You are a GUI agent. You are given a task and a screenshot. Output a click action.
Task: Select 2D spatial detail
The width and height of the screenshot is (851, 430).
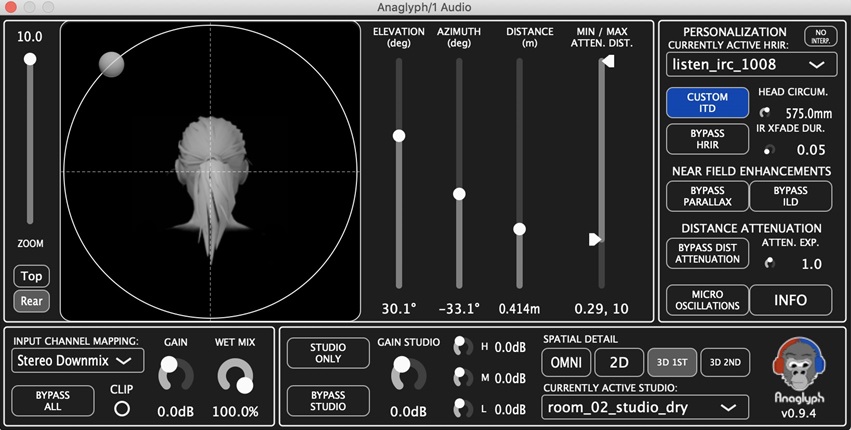(x=619, y=362)
